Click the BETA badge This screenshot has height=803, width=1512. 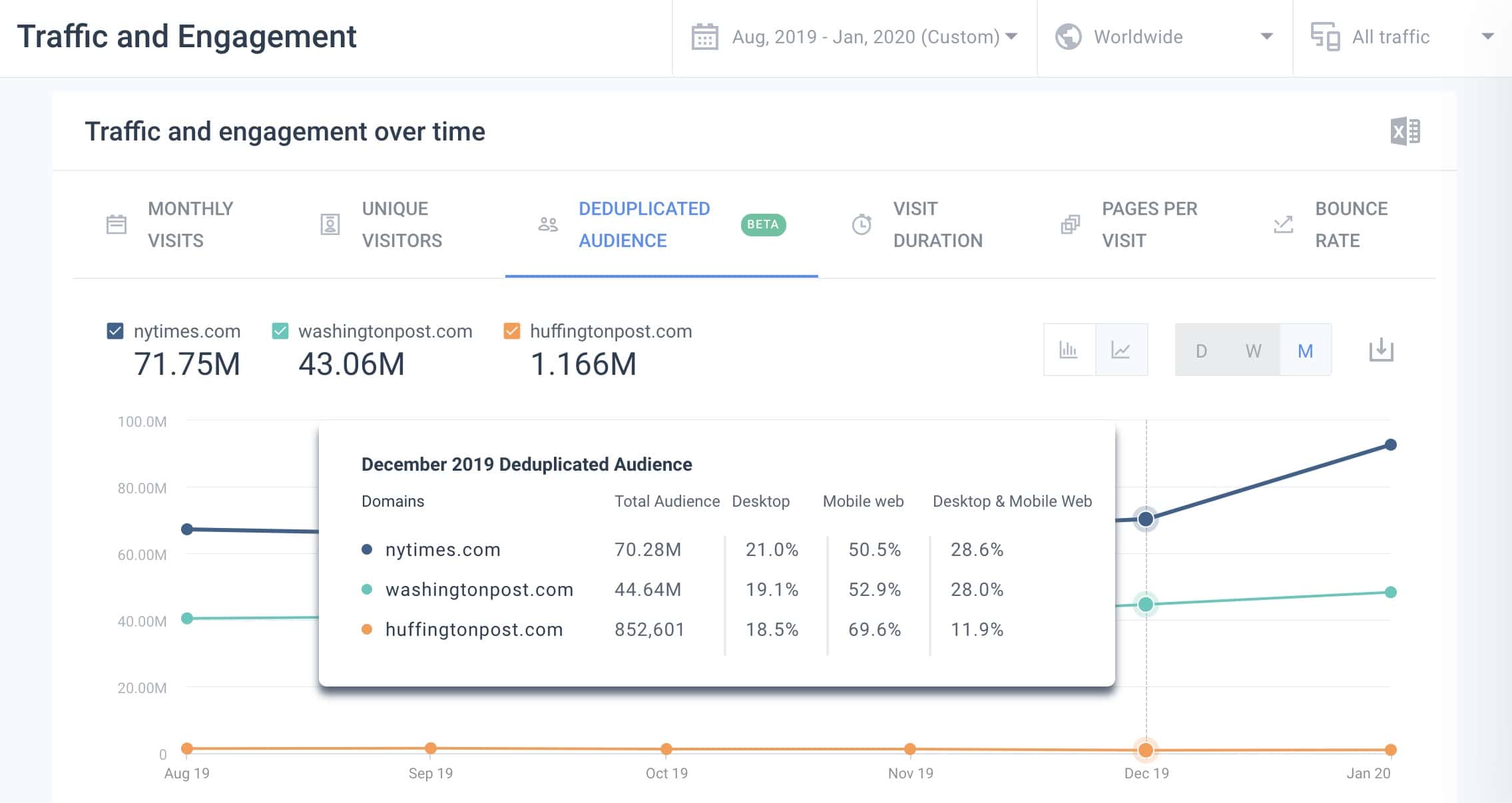tap(763, 224)
